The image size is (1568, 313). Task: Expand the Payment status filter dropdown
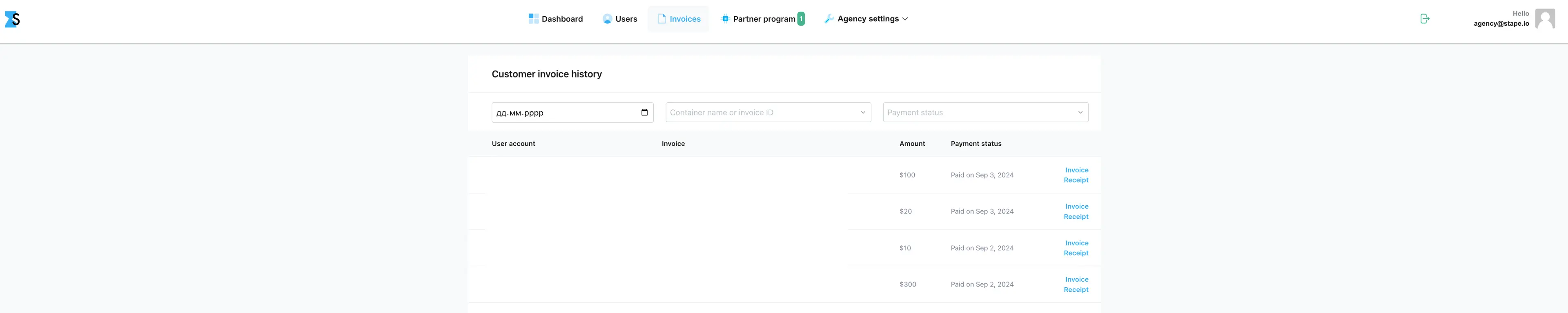[985, 113]
